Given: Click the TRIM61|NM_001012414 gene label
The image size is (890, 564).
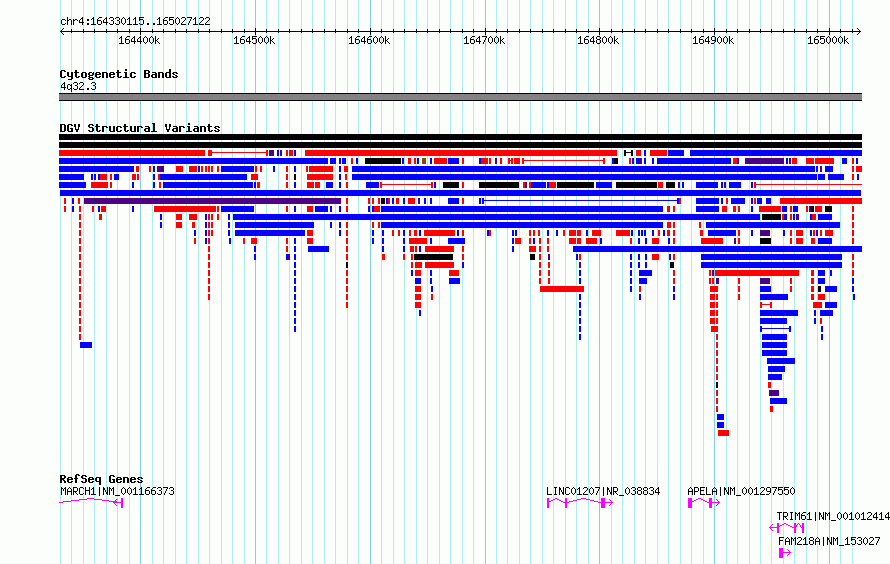Looking at the screenshot, I should 833,516.
